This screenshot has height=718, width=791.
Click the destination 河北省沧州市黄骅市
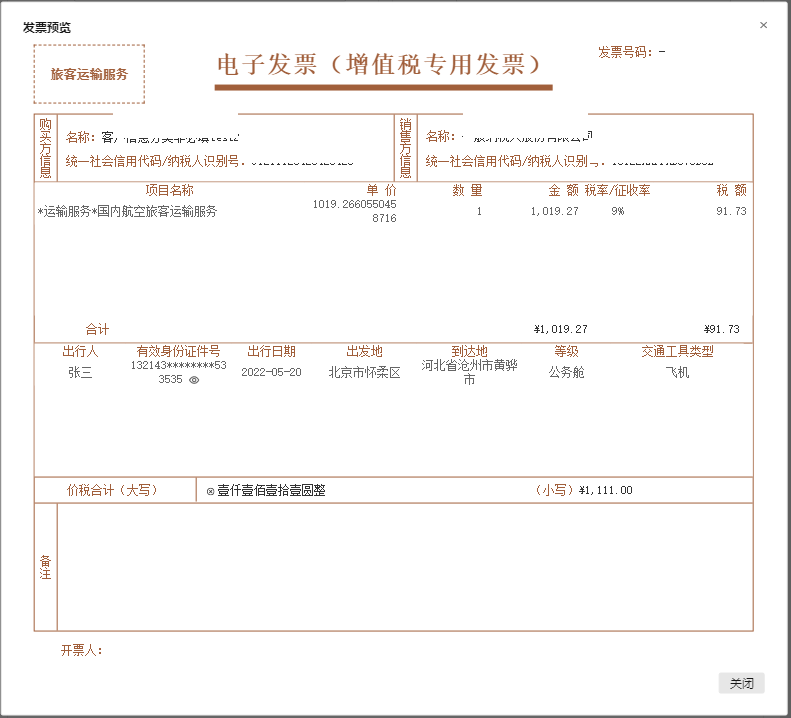coord(469,372)
